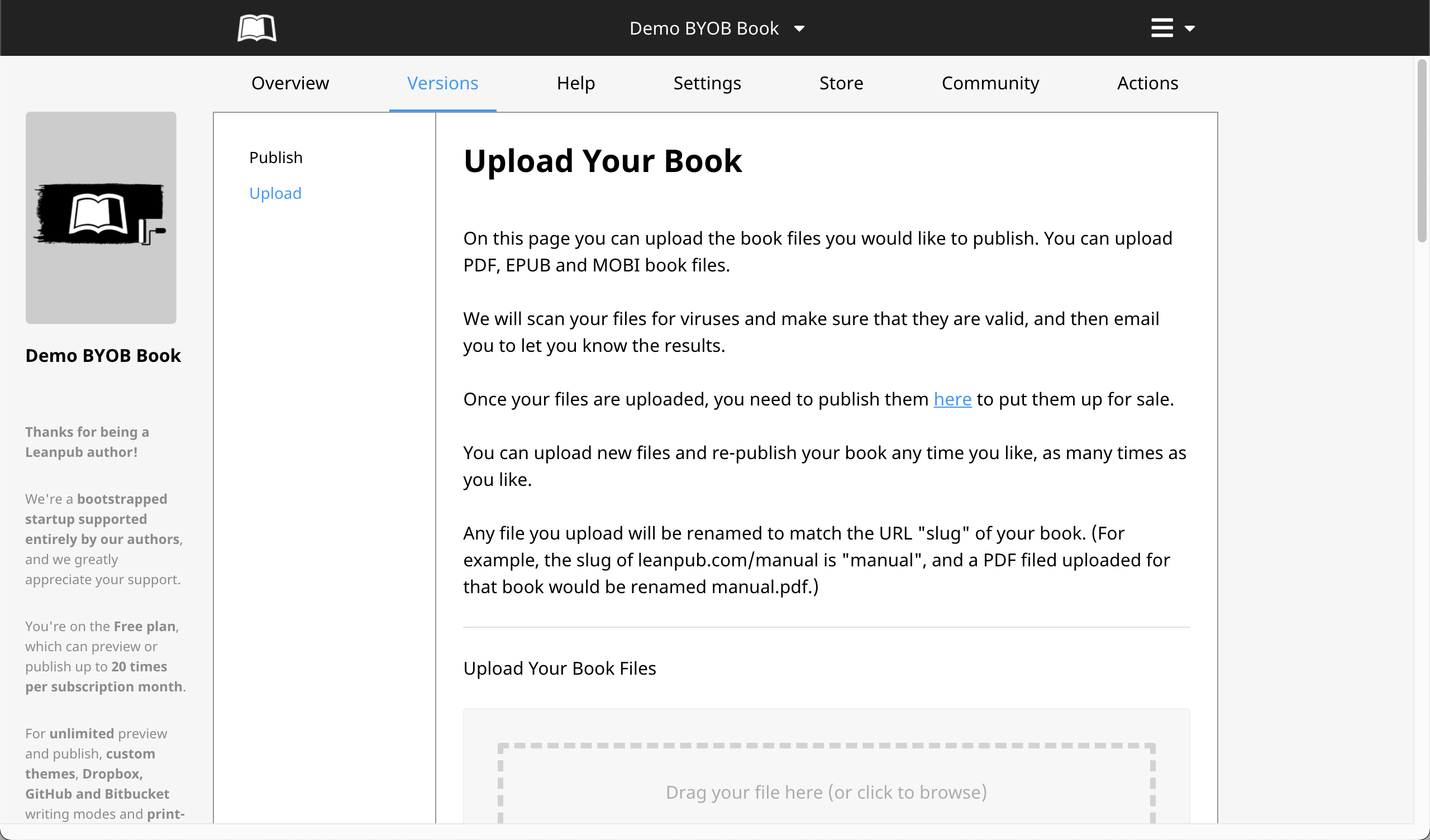The width and height of the screenshot is (1430, 840).
Task: Click the Demo BYOB Book cover thumbnail
Action: (101, 217)
